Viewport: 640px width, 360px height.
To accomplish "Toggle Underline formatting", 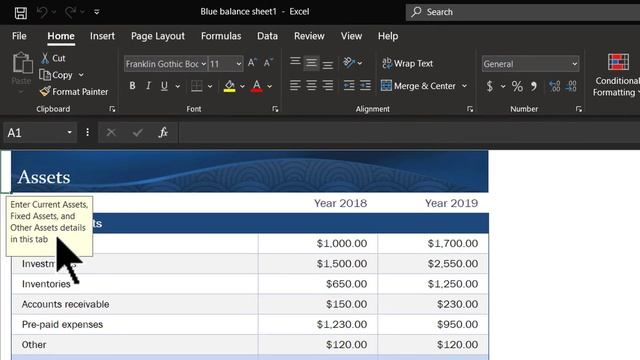I will (x=164, y=86).
